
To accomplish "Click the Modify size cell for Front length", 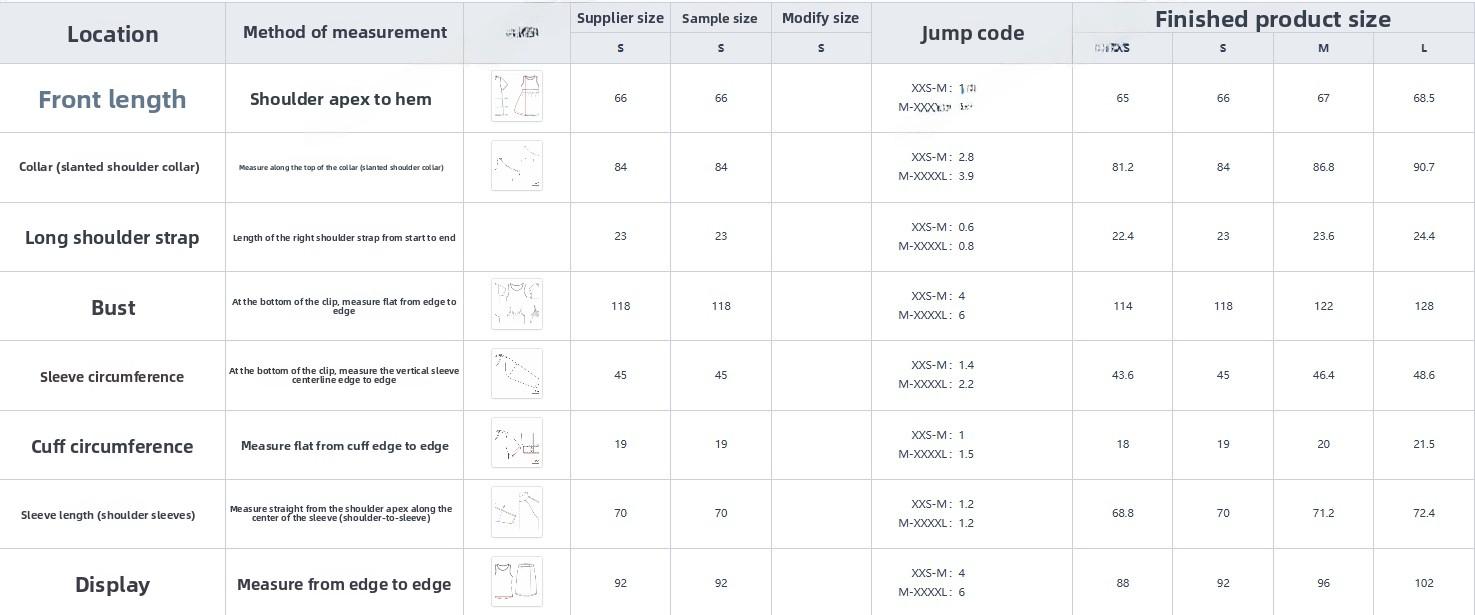I will click(x=820, y=98).
